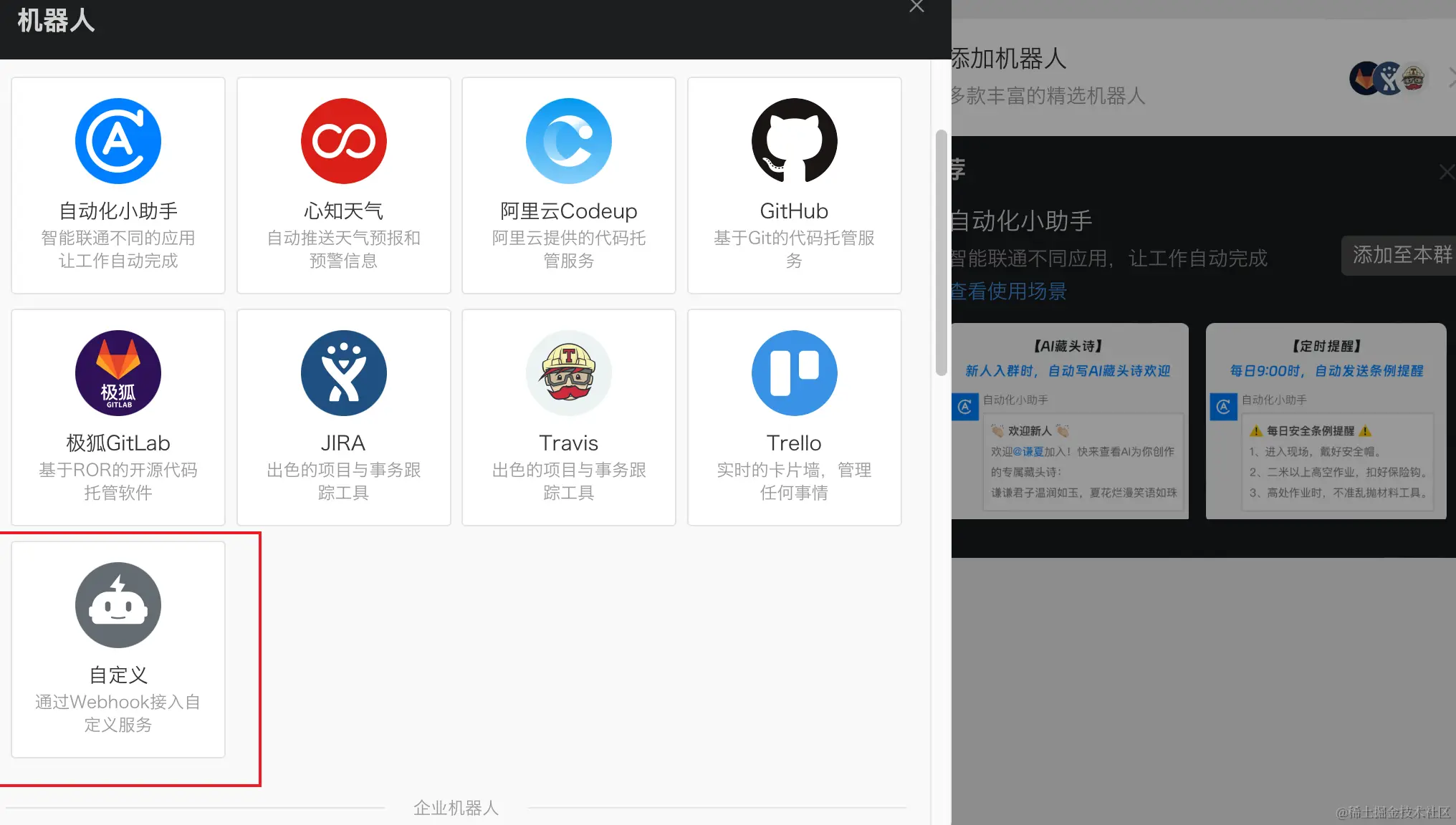
Task: Click the 添加至本群 button
Action: coord(1401,255)
